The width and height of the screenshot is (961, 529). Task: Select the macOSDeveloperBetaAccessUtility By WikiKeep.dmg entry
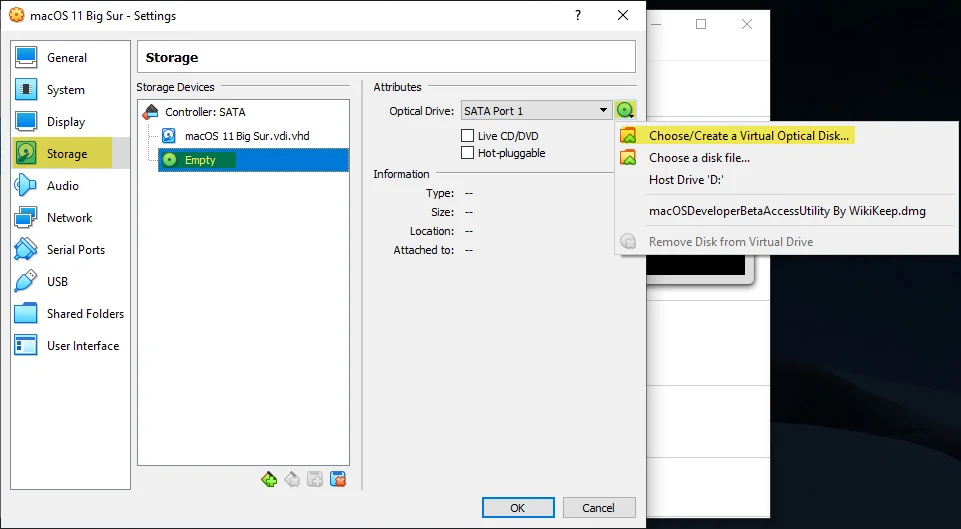pyautogui.click(x=786, y=211)
